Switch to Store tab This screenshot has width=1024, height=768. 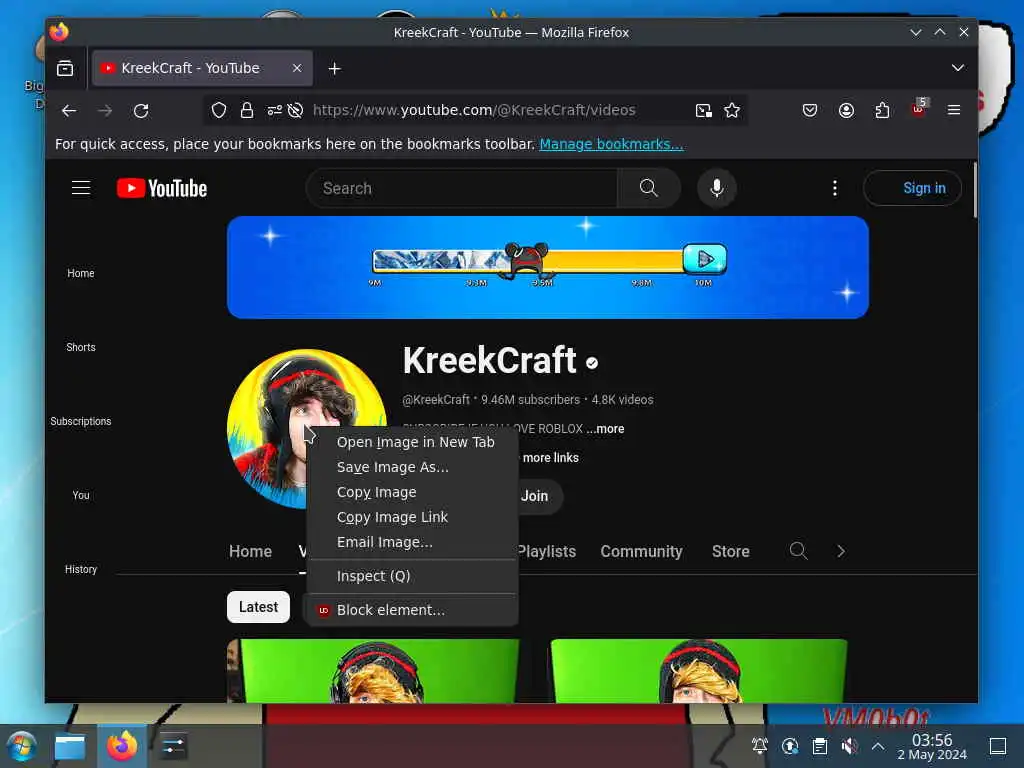click(730, 551)
